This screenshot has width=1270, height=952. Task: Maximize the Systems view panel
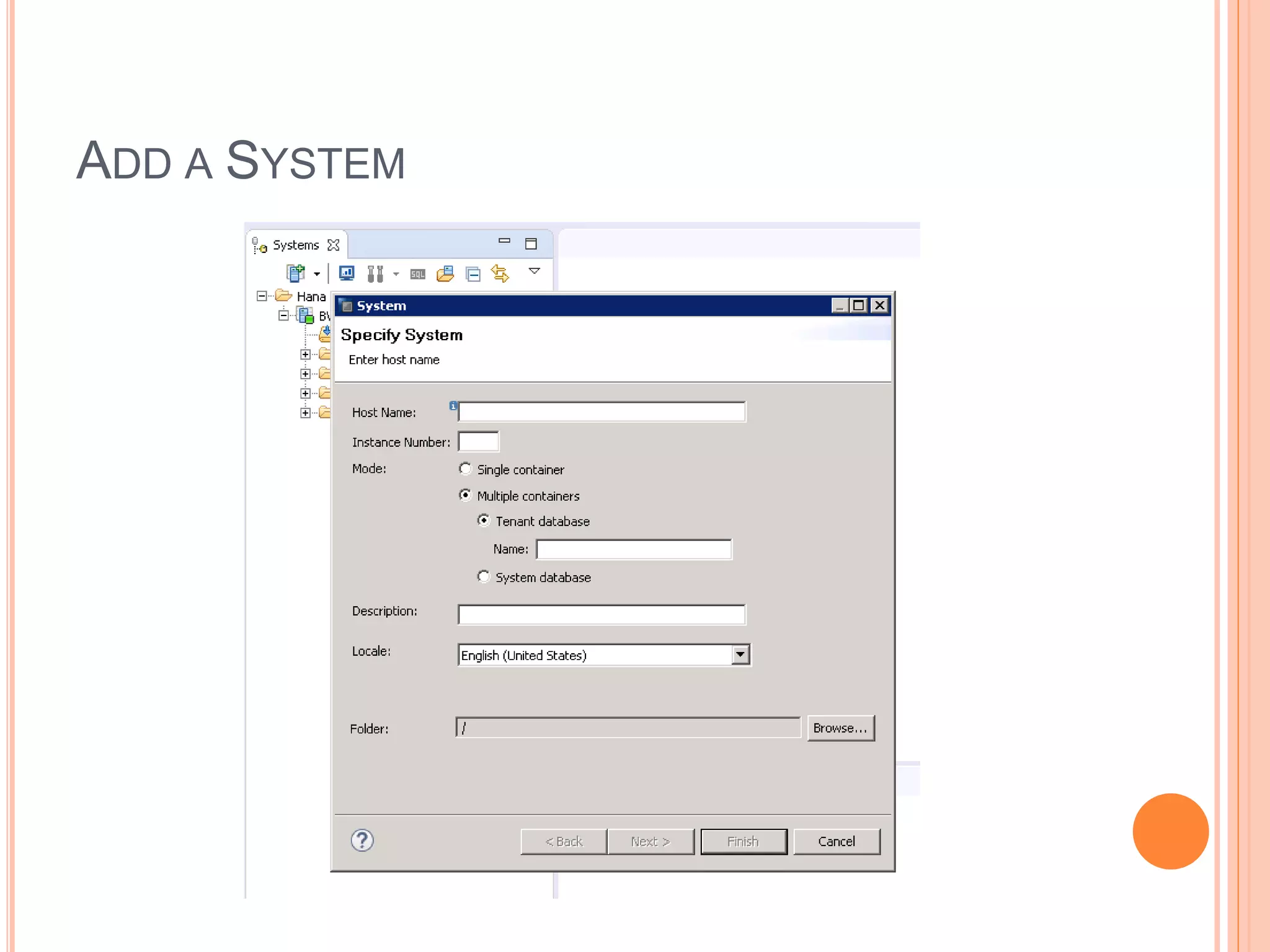[x=531, y=244]
